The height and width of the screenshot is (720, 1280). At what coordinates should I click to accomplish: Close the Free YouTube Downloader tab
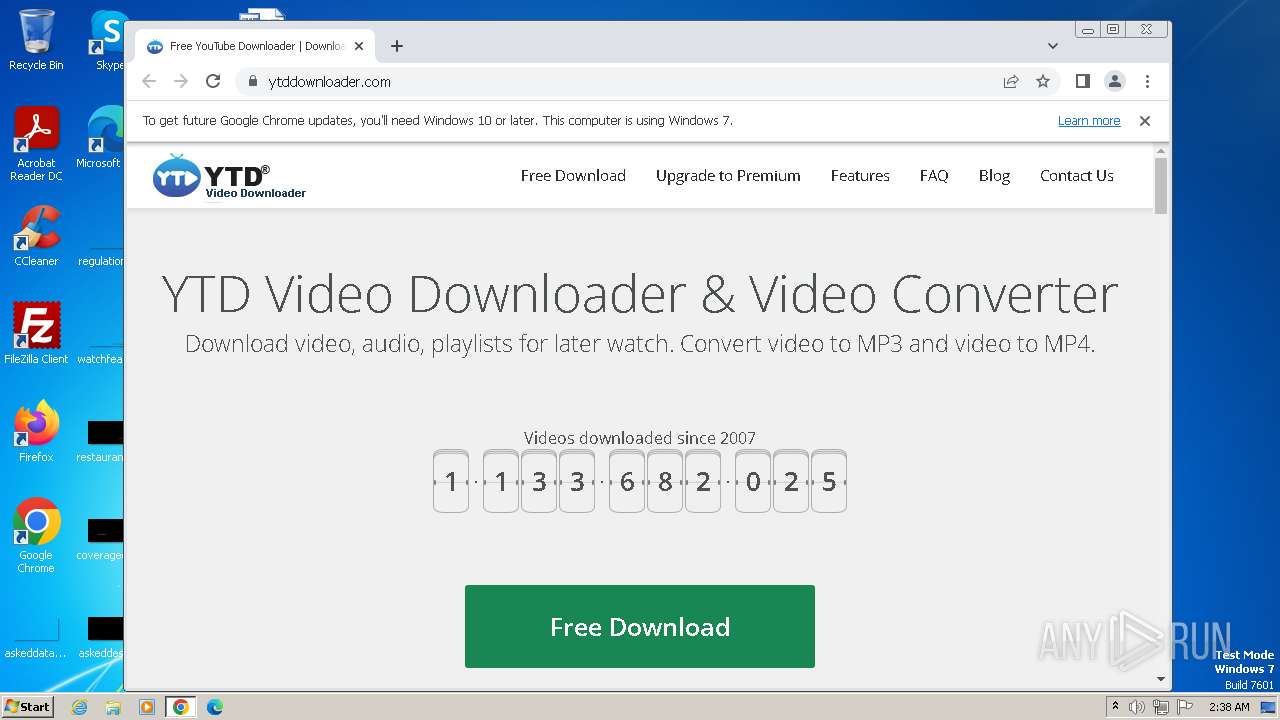(x=358, y=46)
